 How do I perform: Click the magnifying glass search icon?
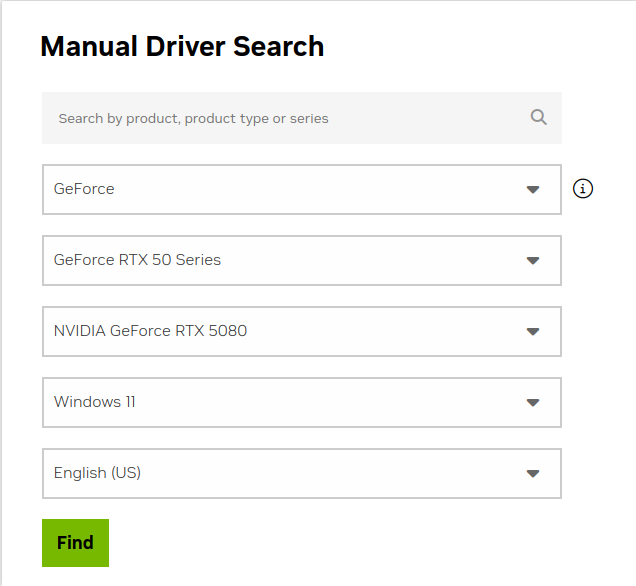click(x=539, y=118)
